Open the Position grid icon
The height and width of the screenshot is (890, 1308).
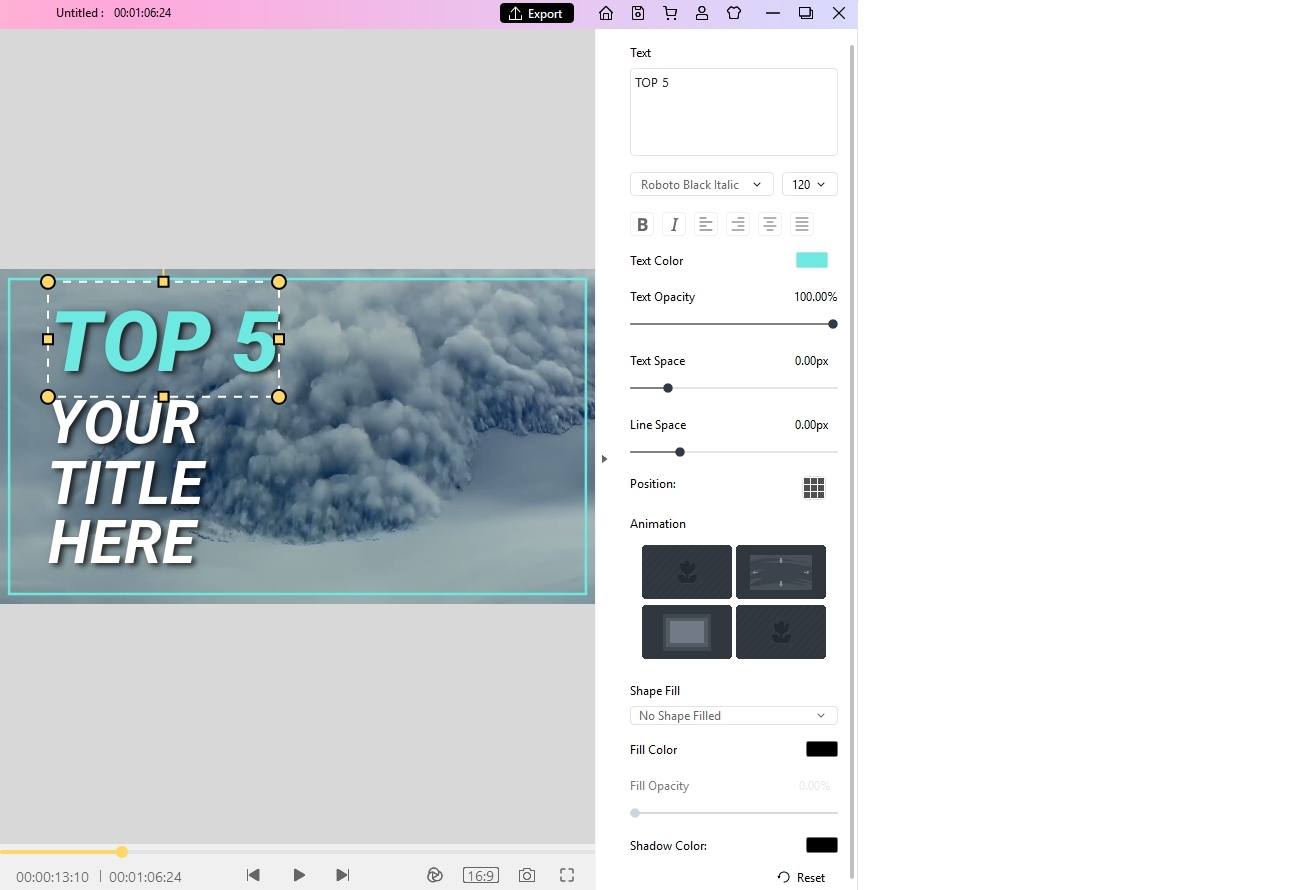click(814, 488)
